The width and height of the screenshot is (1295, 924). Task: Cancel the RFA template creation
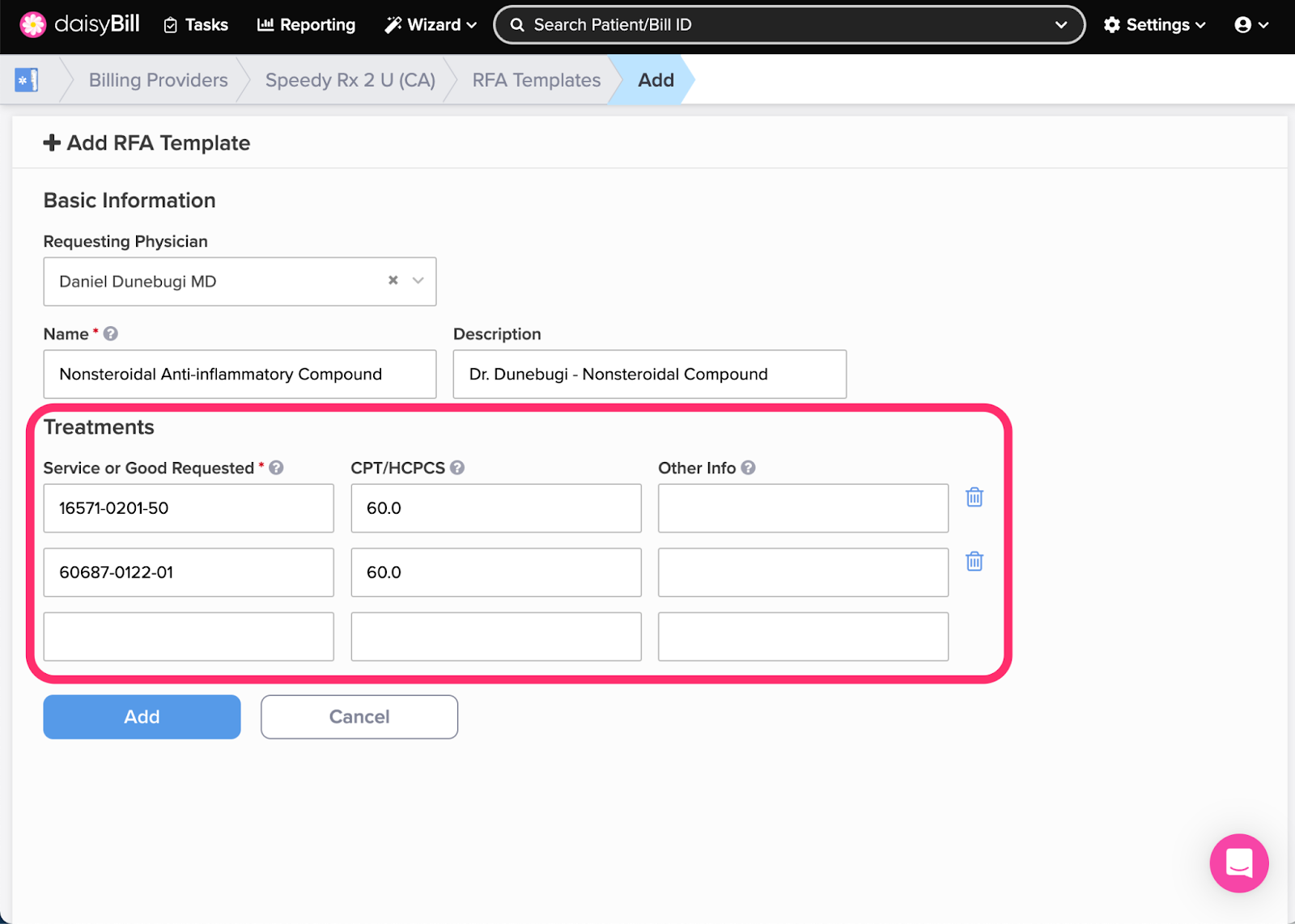pos(359,716)
